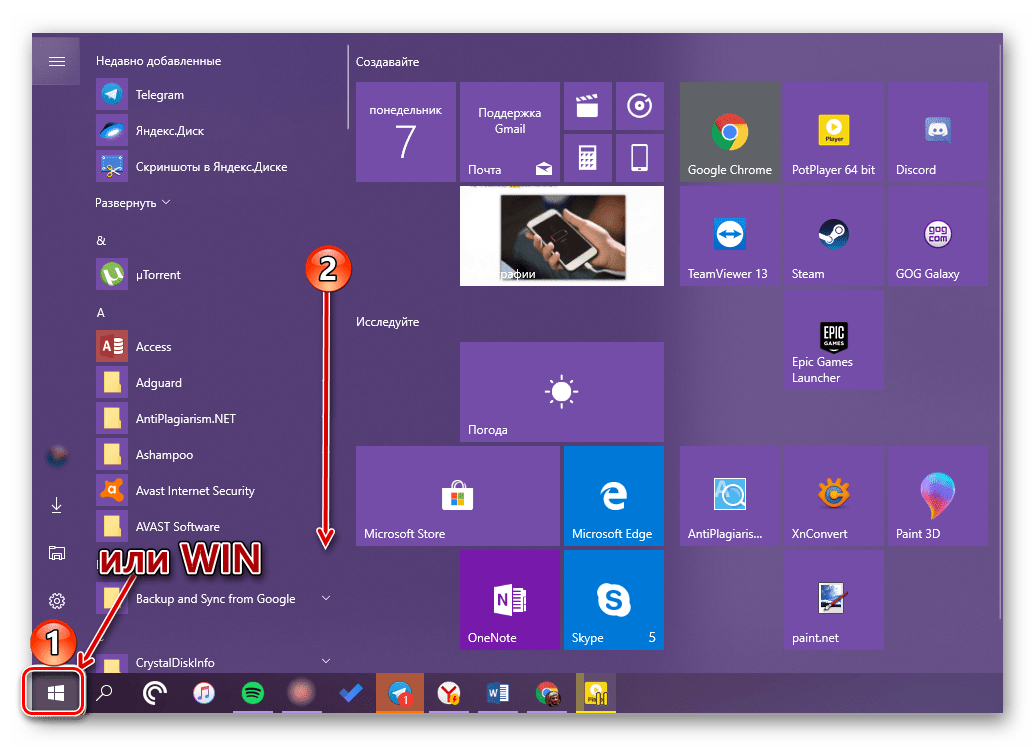Viewport: 1035px width, 748px height.
Task: Launch the Skype tile
Action: [612, 599]
